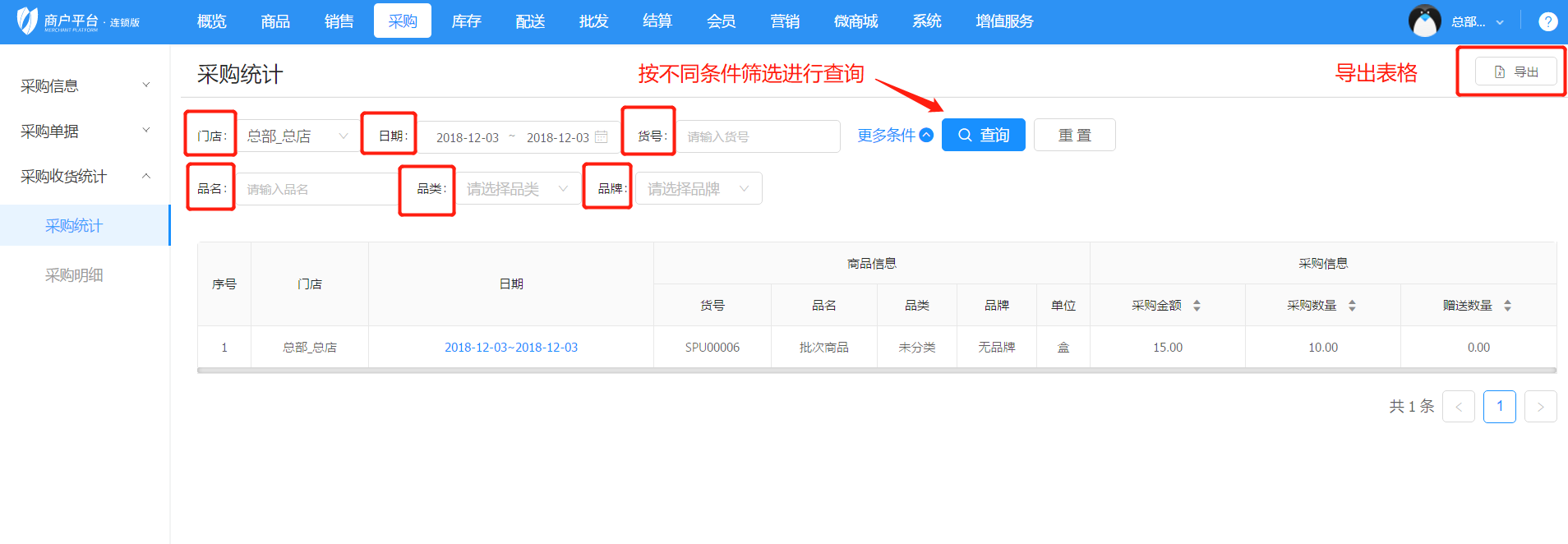Go to previous page arrow

pos(1458,407)
